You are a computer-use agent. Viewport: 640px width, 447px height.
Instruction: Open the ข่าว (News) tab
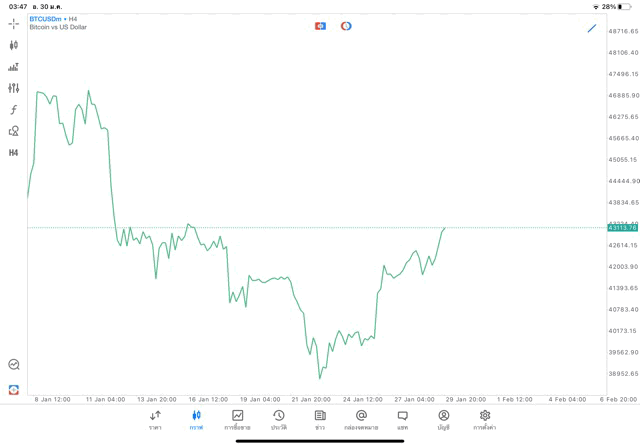(x=320, y=420)
